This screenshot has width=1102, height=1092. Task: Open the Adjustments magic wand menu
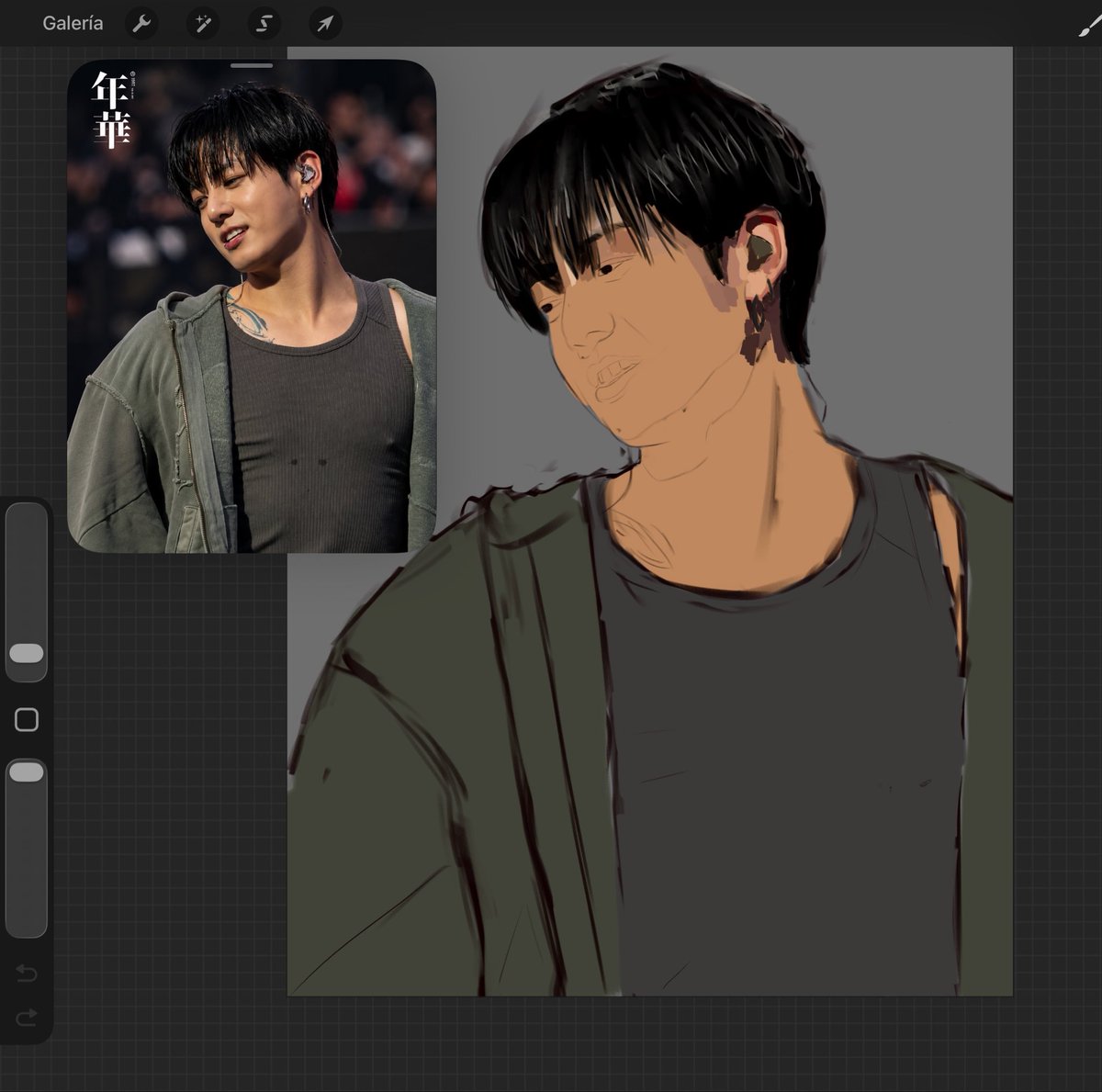(x=203, y=24)
